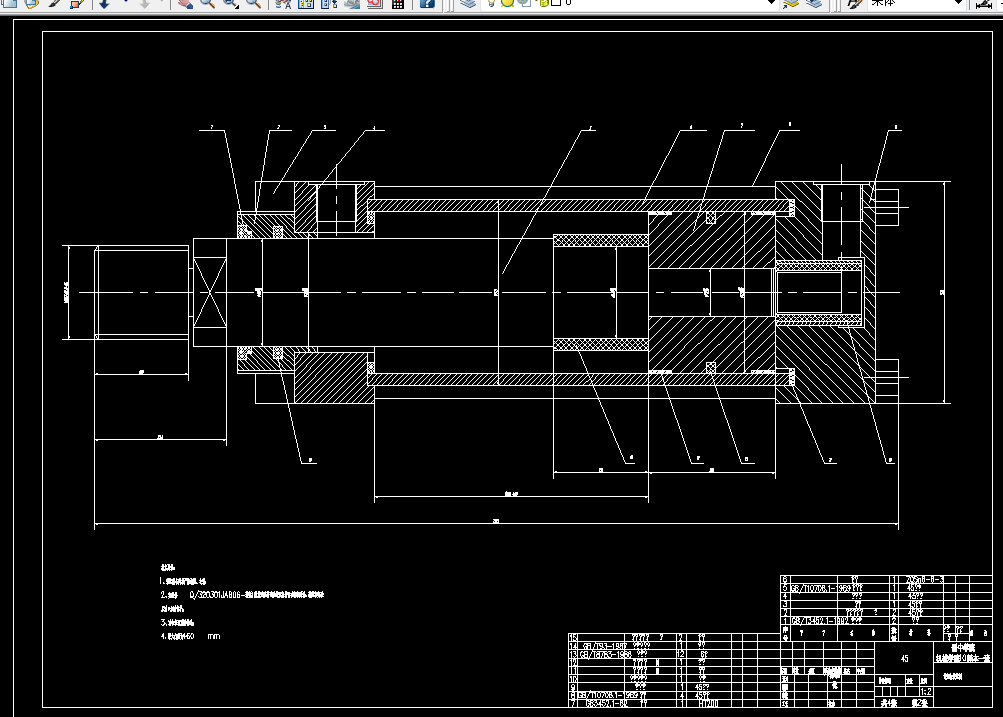The image size is (1003, 717).
Task: Open the DesignCenter icon
Action: click(306, 3)
